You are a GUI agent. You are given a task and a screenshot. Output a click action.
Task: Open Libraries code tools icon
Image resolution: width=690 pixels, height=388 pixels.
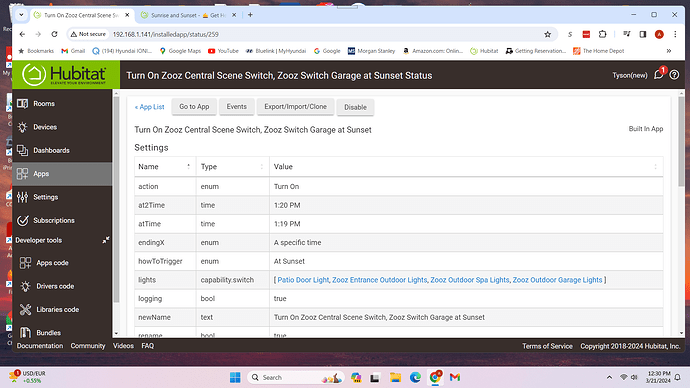click(26, 310)
